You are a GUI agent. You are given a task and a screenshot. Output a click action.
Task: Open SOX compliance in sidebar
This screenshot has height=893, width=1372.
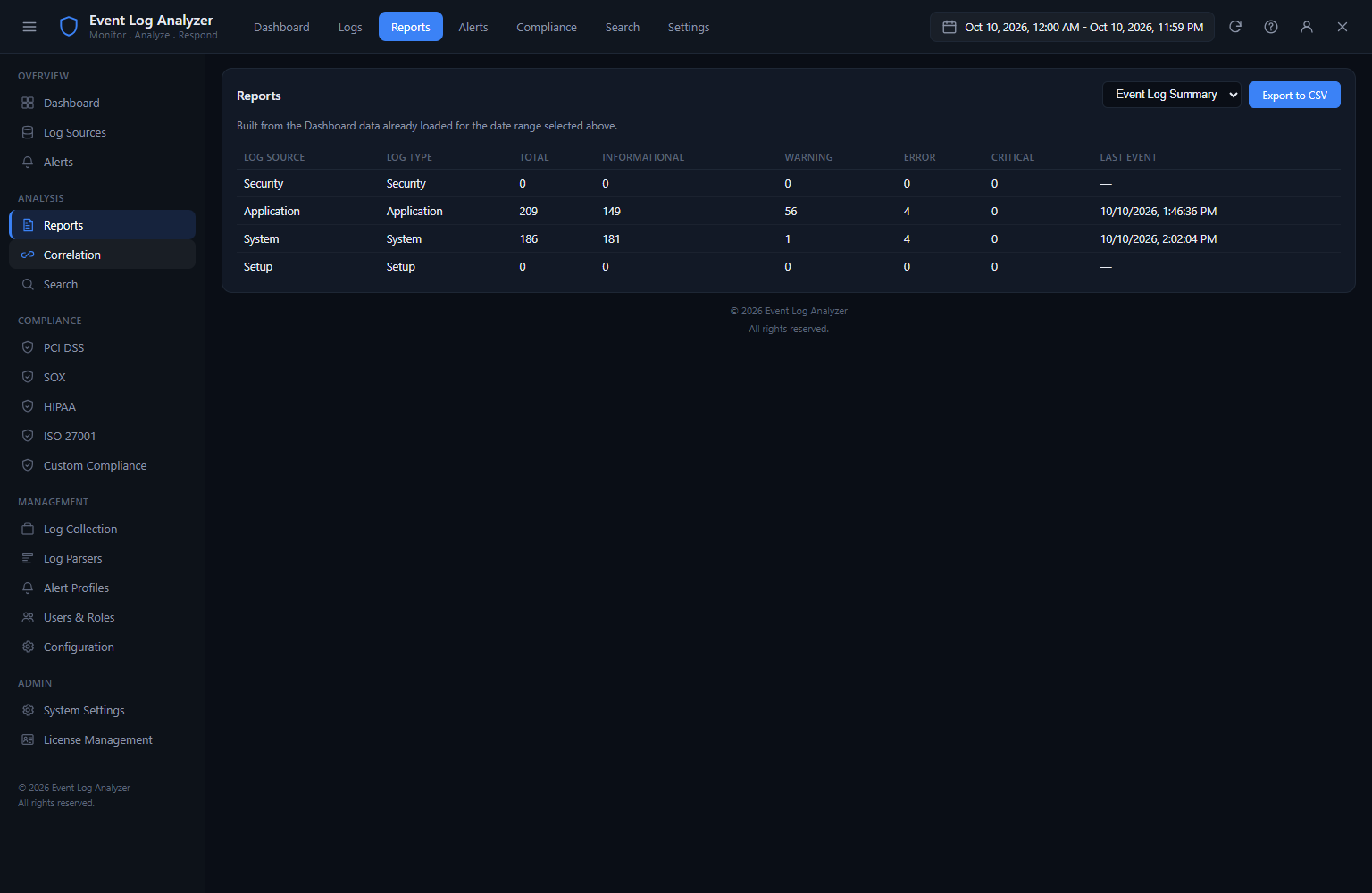[x=102, y=377]
